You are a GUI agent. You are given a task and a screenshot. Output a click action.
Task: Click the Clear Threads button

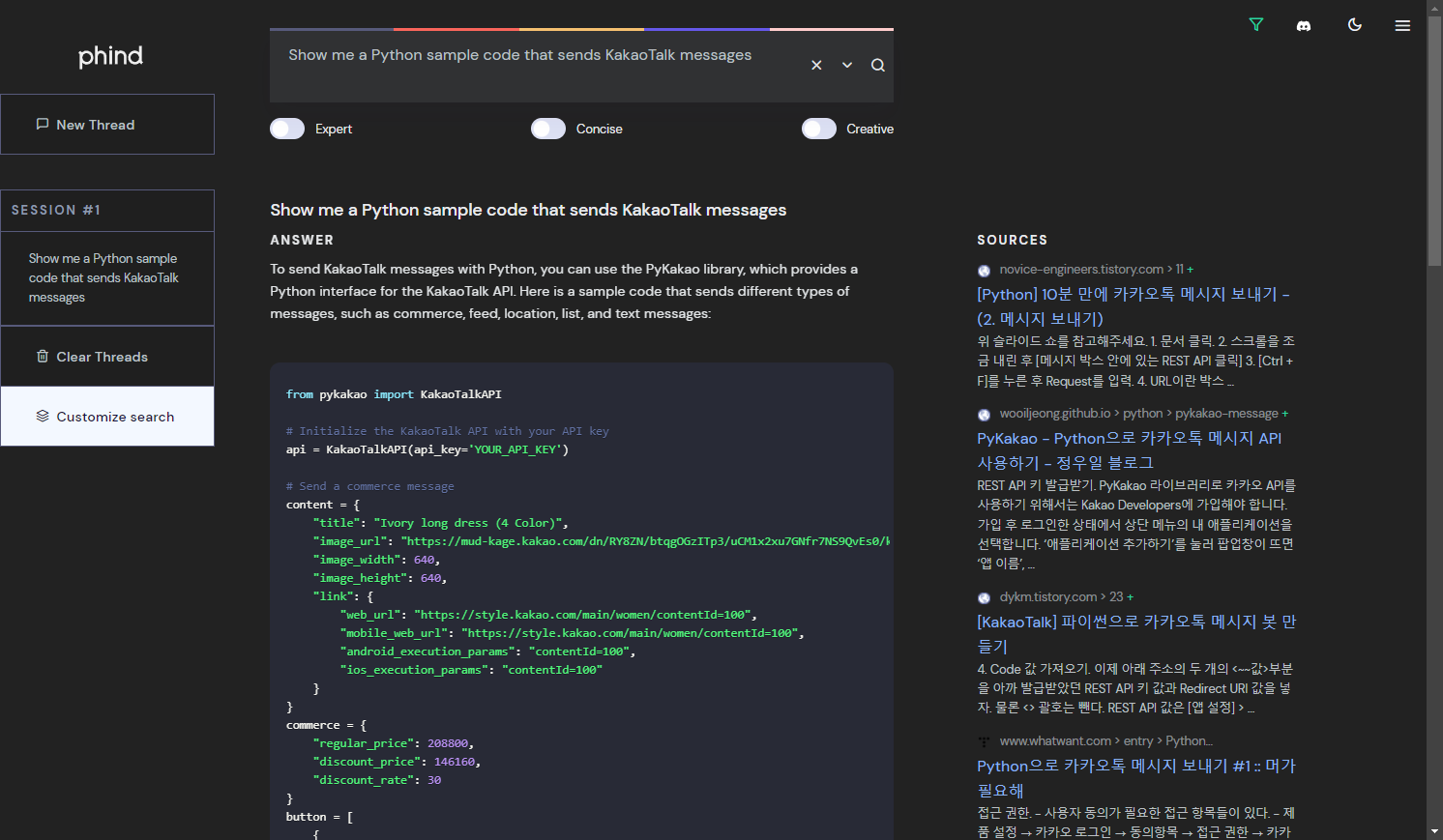(x=107, y=356)
